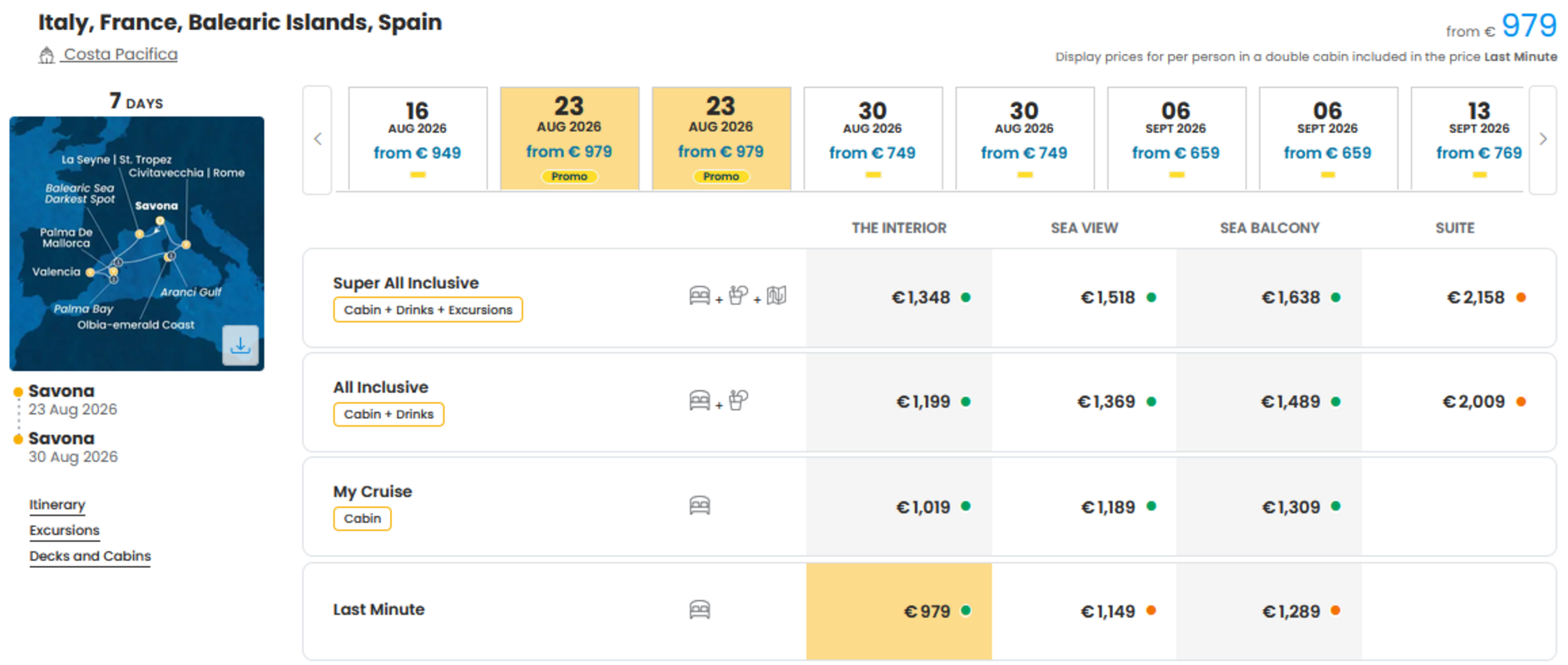Open the Itinerary link
The height and width of the screenshot is (665, 1568).
[x=57, y=505]
